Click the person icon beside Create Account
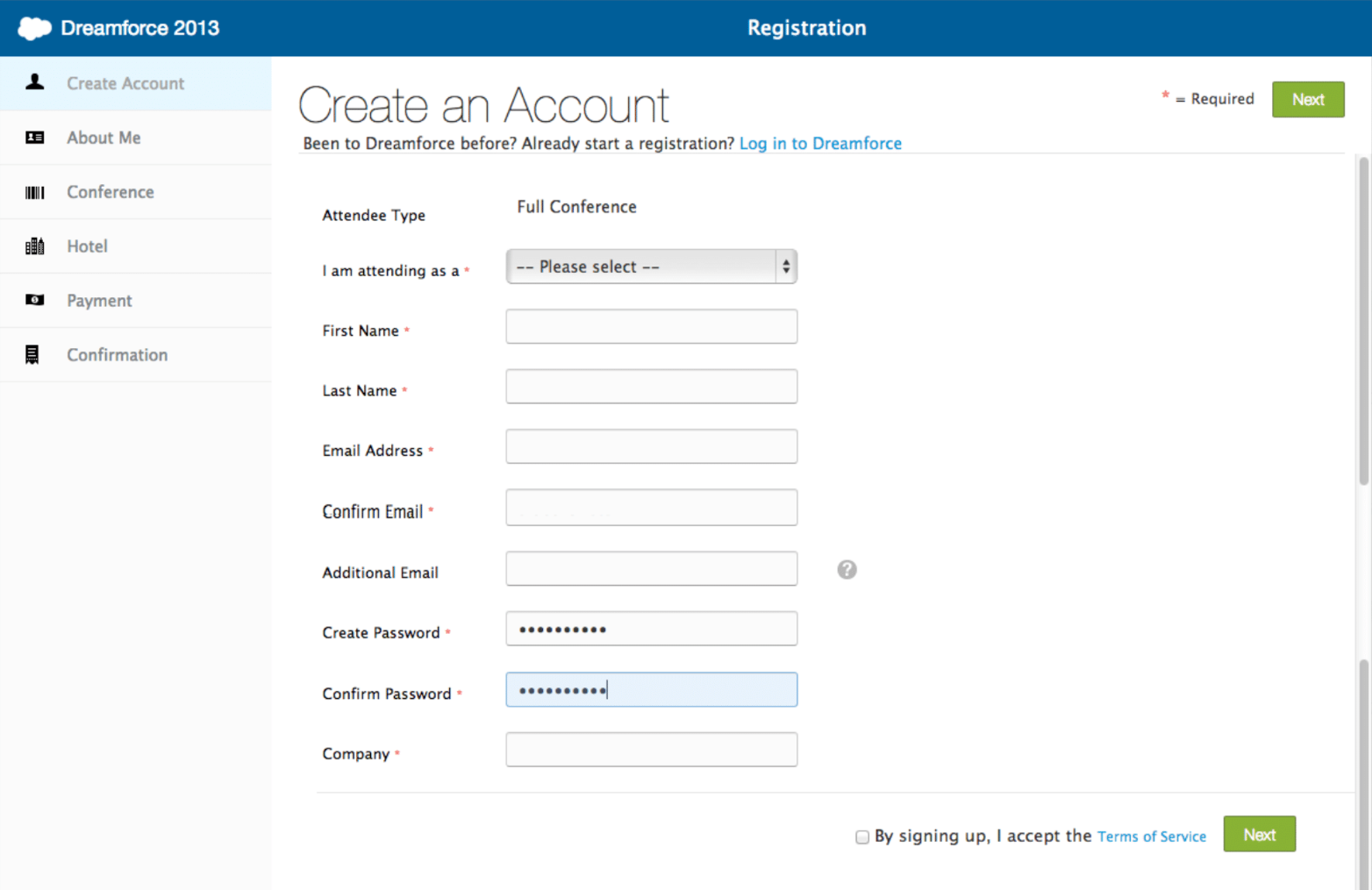This screenshot has width=1372, height=890. pyautogui.click(x=34, y=82)
